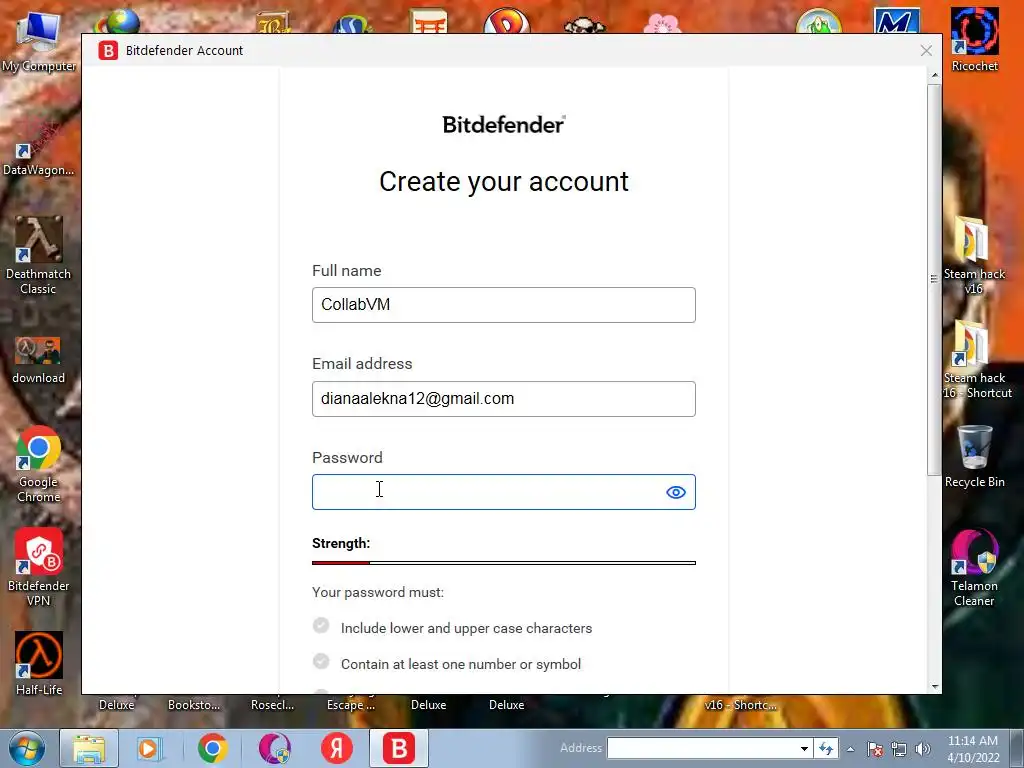Click the network tray icon
1024x768 pixels.
[x=899, y=749]
